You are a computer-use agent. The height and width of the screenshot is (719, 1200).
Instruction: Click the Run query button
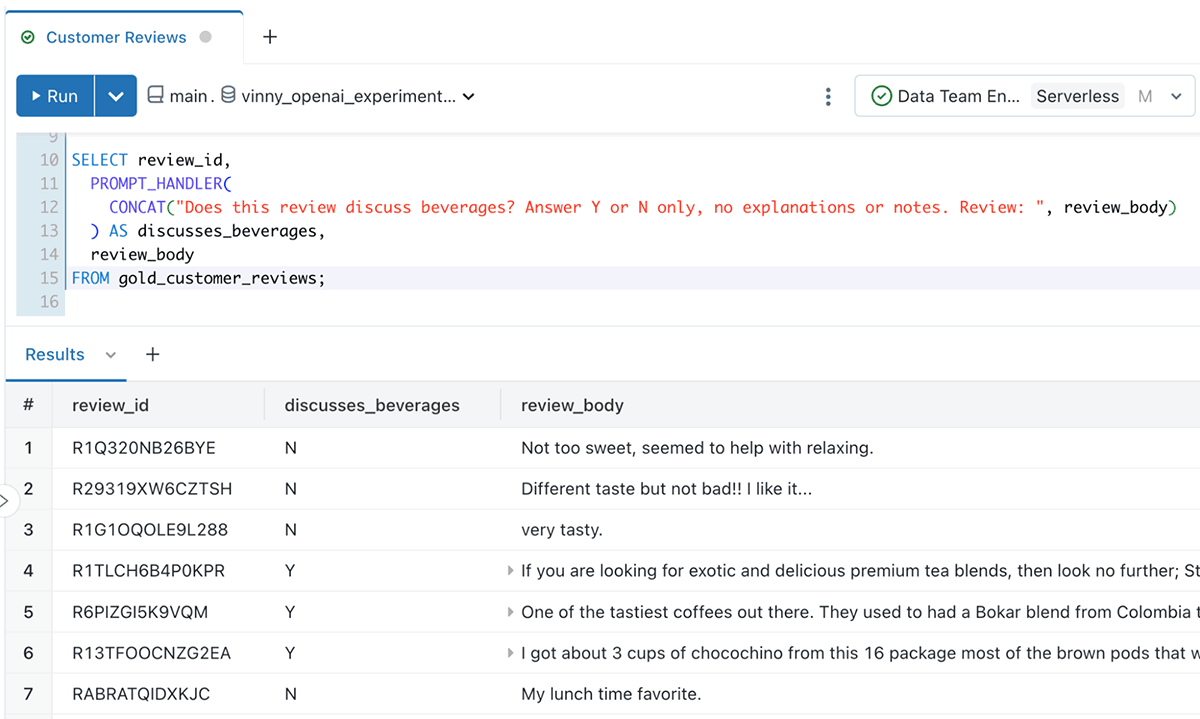pos(56,96)
